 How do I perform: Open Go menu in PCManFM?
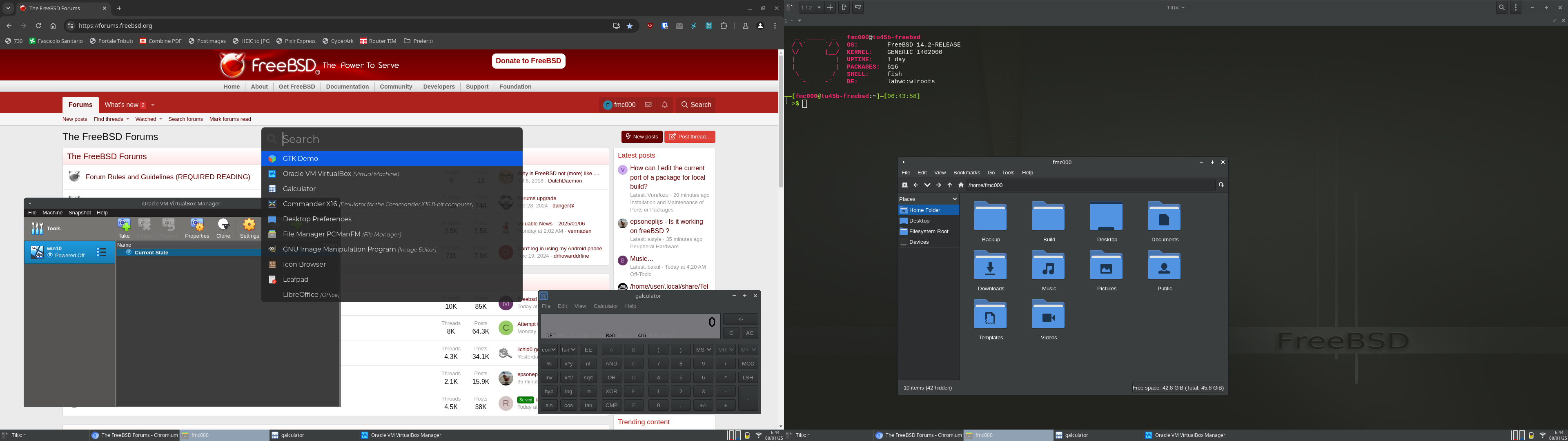click(x=991, y=173)
